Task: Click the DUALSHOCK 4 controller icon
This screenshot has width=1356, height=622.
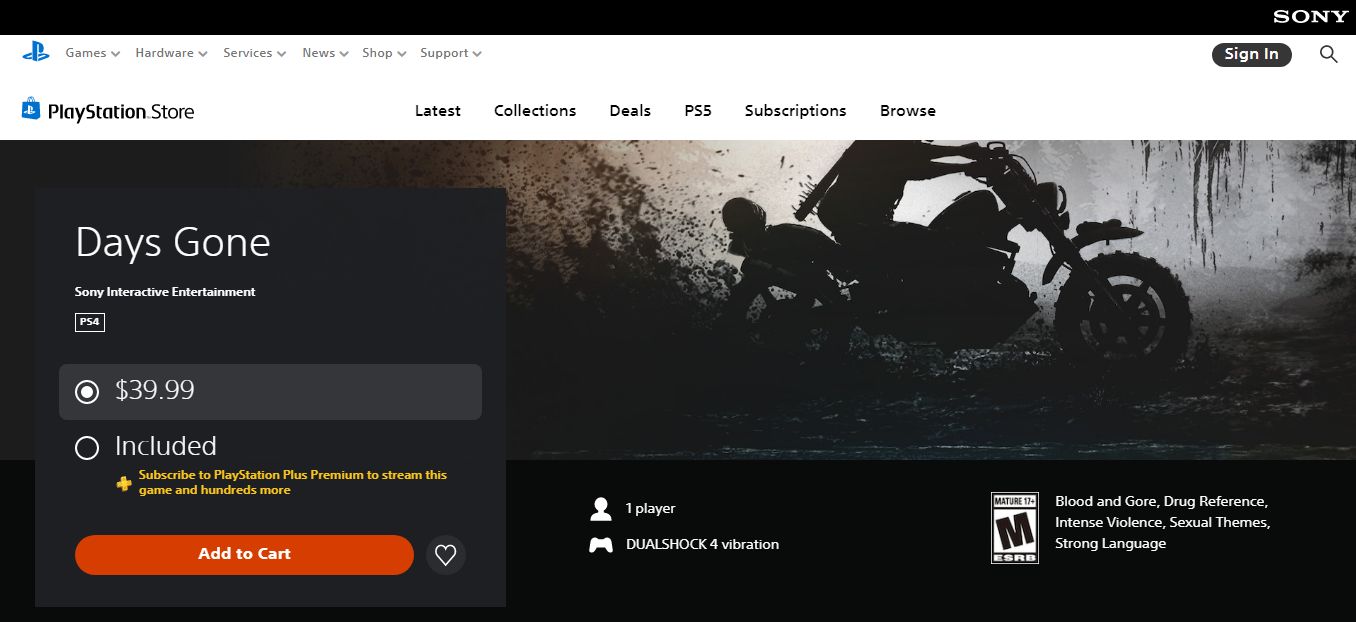Action: point(601,545)
